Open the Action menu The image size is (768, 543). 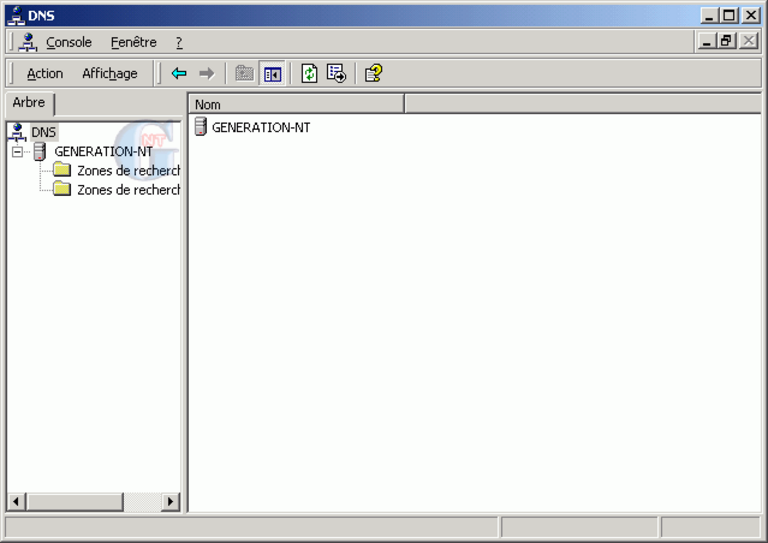click(45, 73)
